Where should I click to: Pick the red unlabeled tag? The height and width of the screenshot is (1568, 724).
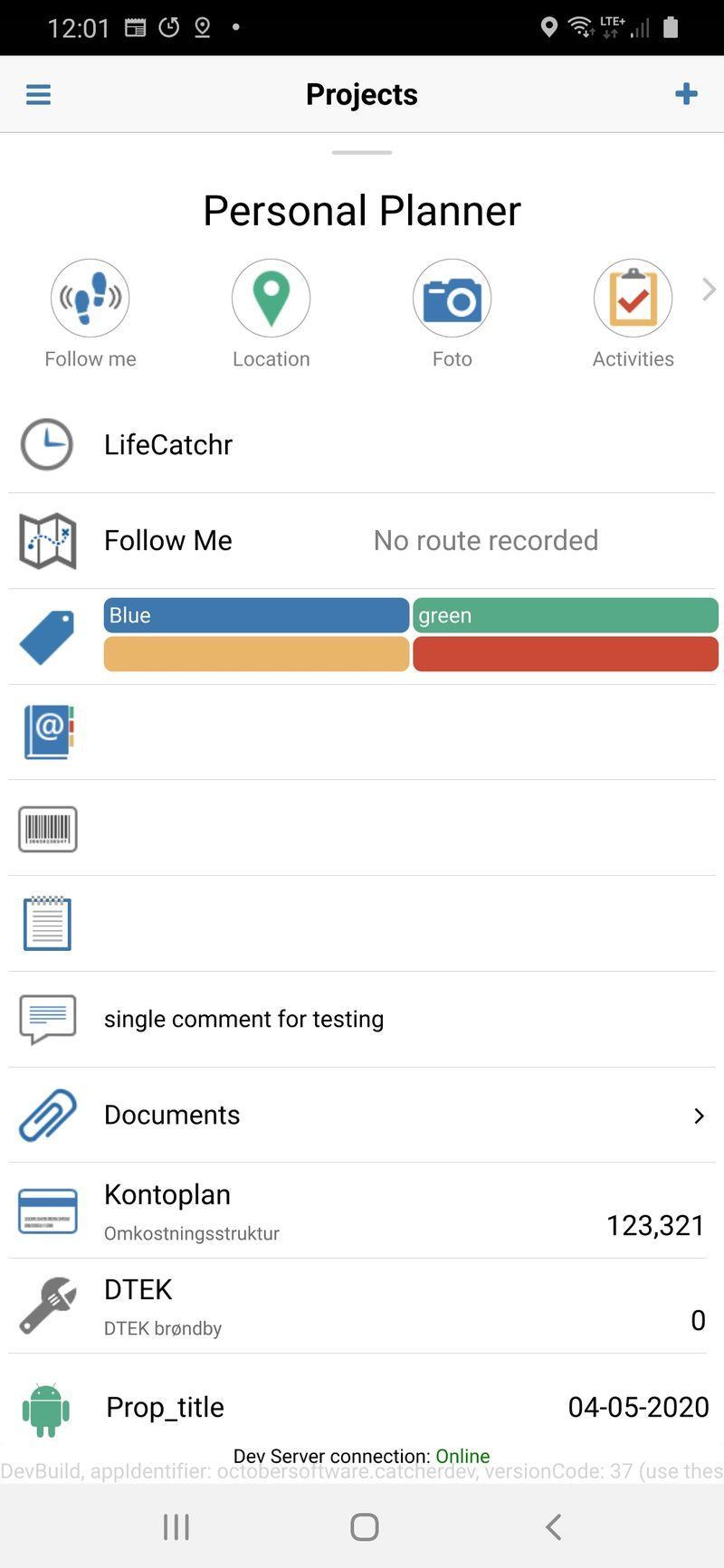(566, 654)
